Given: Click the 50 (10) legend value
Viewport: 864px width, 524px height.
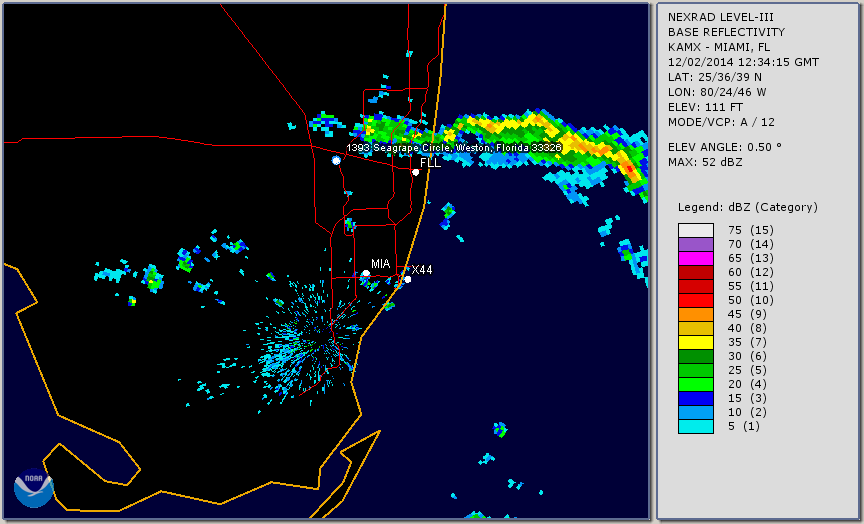Looking at the screenshot, I should click(x=750, y=300).
